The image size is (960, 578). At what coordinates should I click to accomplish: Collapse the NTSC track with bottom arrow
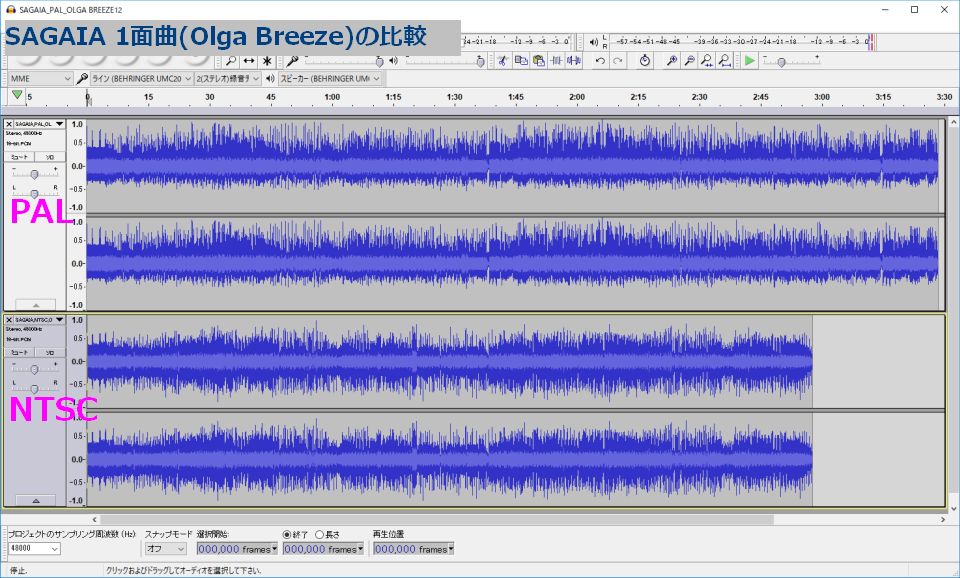tap(36, 500)
